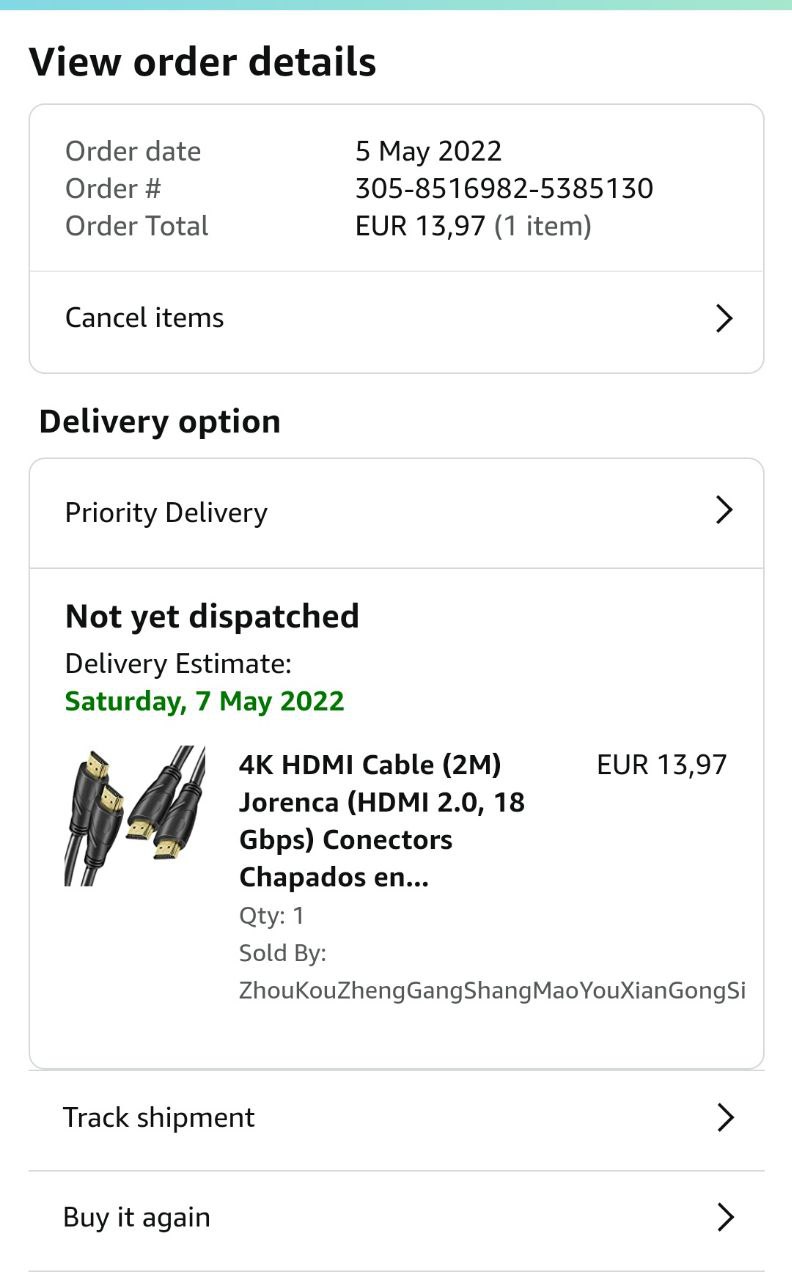Viewport: 792px width, 1280px height.
Task: Select the Cancel items label
Action: pos(145,318)
